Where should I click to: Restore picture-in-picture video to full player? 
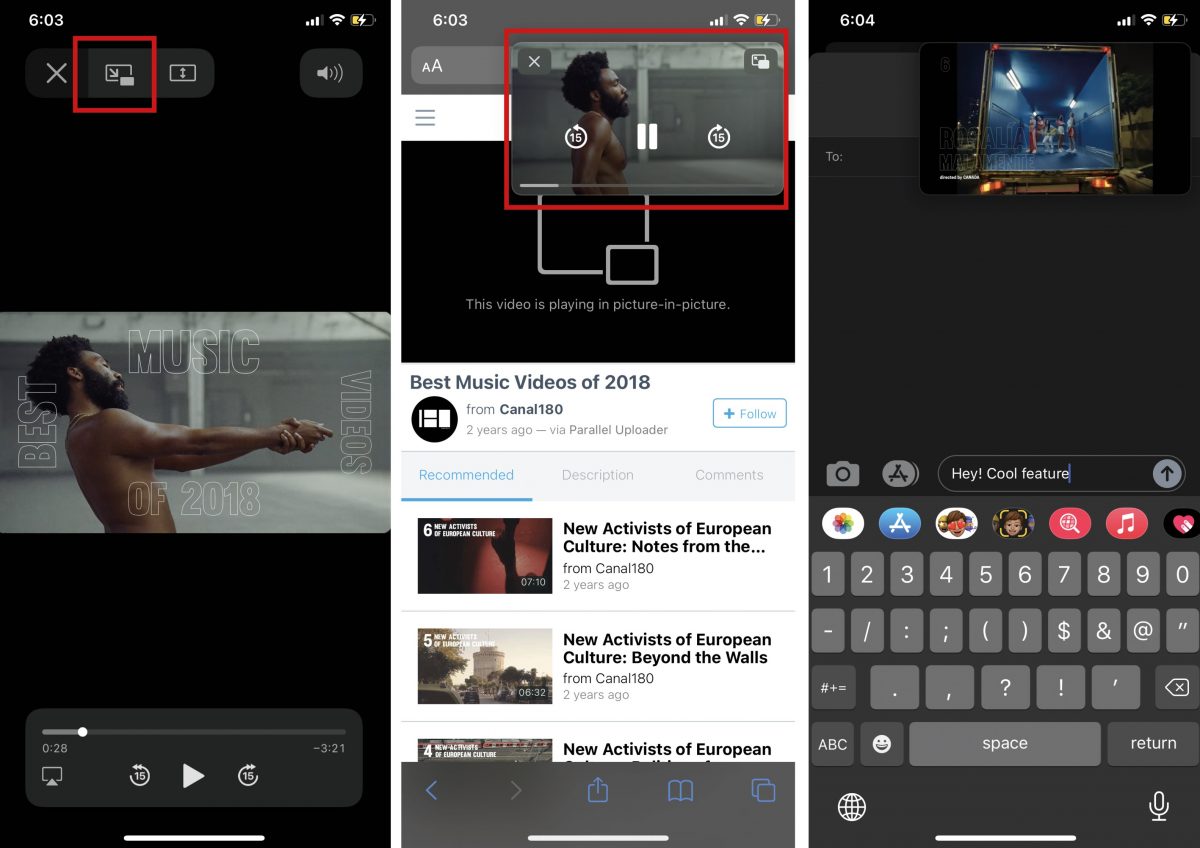coord(760,62)
